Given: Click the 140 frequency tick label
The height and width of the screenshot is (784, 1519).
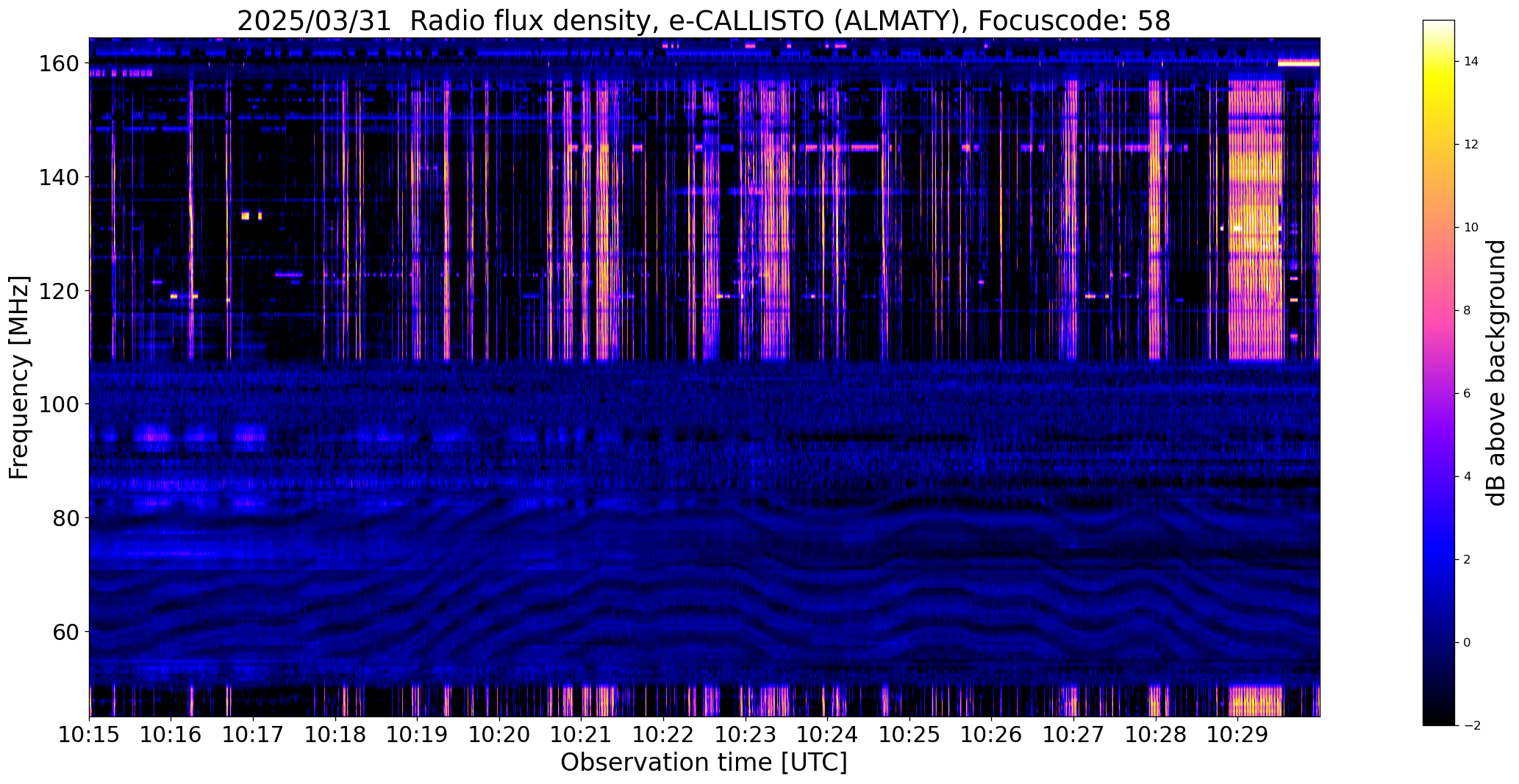Looking at the screenshot, I should 59,177.
